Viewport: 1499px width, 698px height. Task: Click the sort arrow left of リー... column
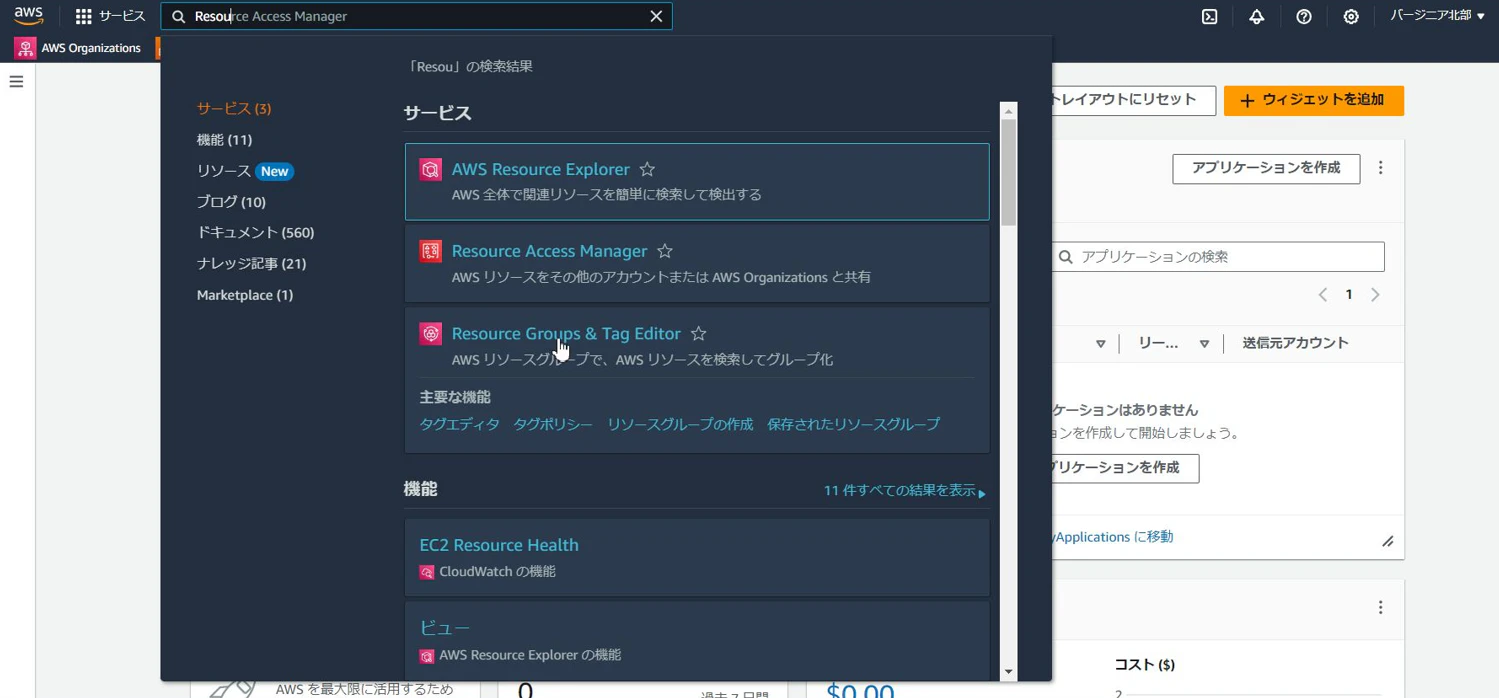(x=1100, y=344)
